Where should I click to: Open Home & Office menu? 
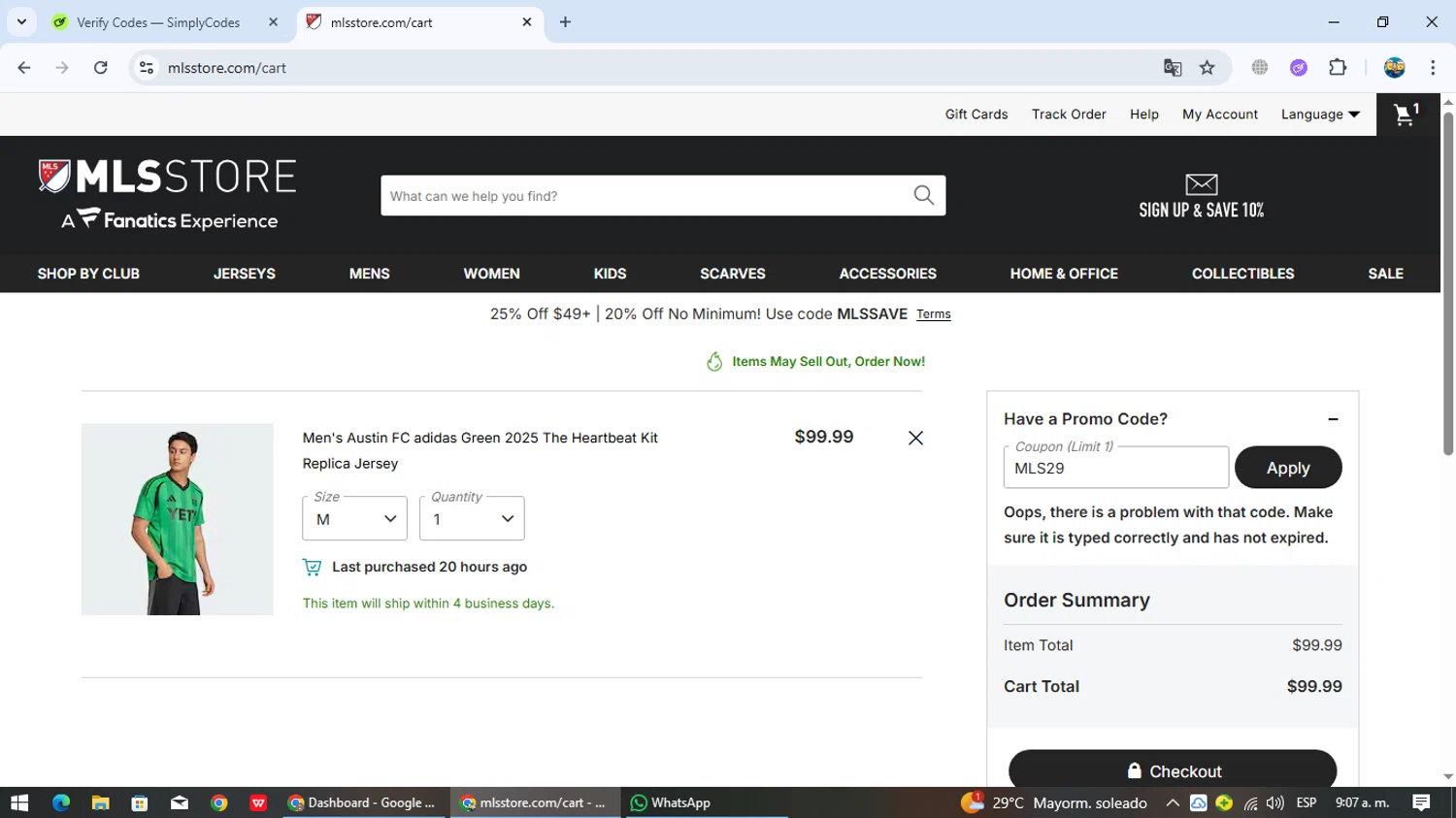(1064, 274)
